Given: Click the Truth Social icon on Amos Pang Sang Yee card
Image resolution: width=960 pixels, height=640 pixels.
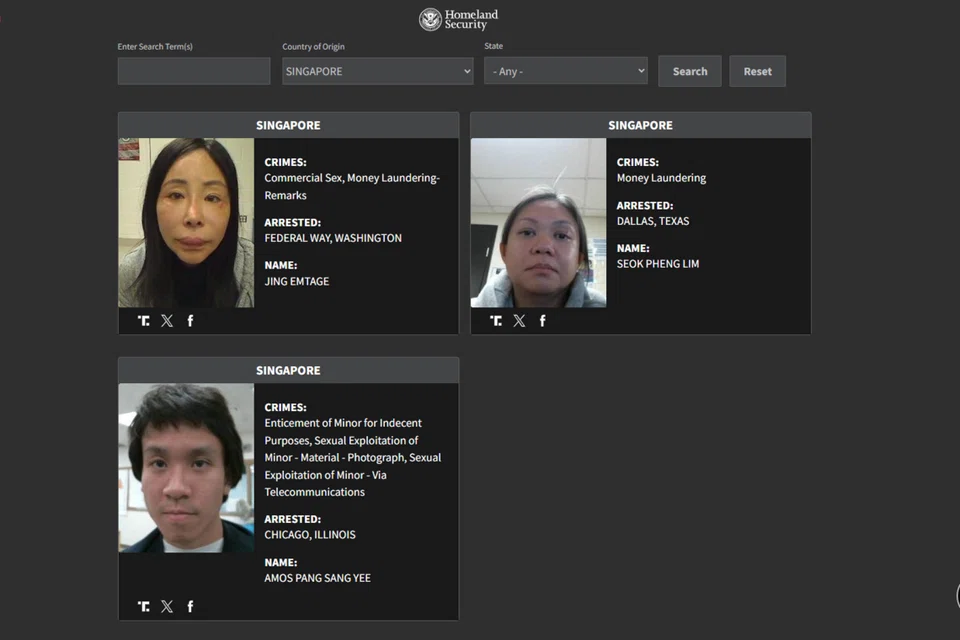Looking at the screenshot, I should tap(143, 606).
